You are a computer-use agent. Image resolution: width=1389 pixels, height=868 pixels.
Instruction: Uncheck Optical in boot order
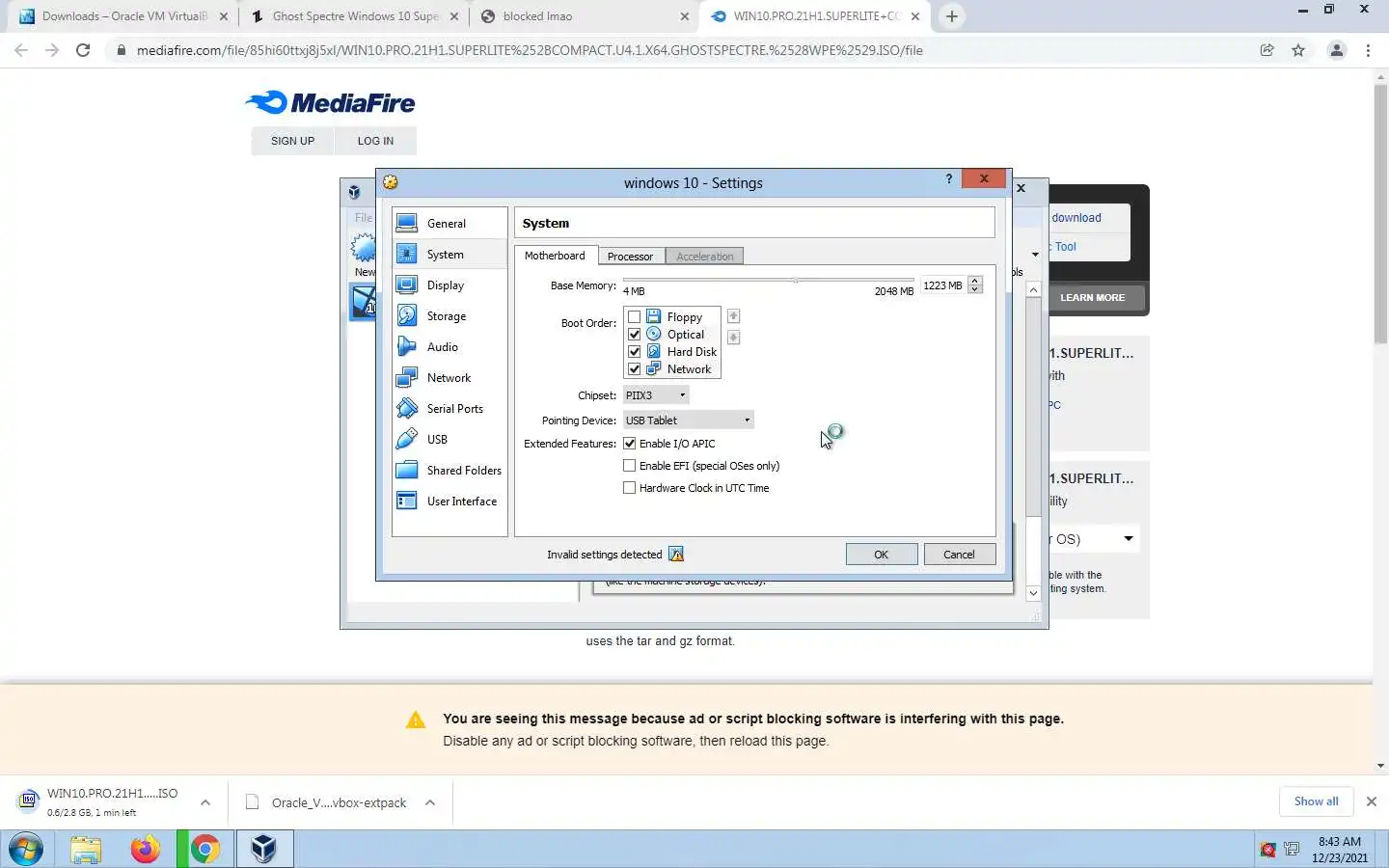634,334
